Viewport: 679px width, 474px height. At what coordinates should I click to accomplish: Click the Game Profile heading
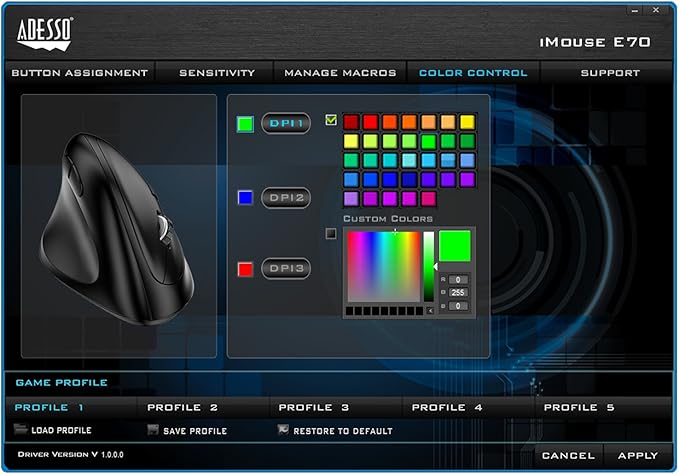coord(61,383)
